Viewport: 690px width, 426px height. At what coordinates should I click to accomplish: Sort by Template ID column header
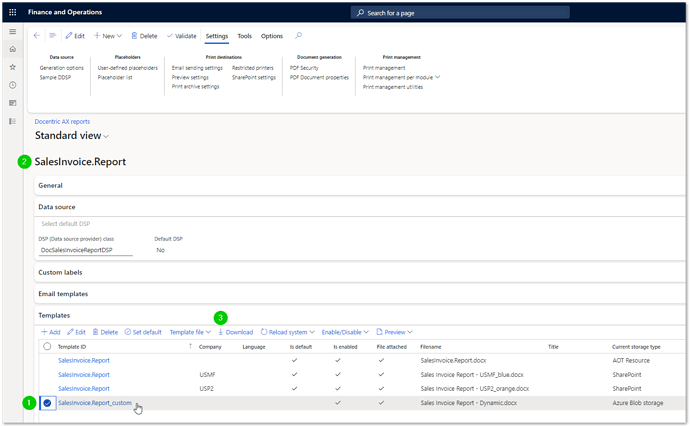tap(72, 347)
